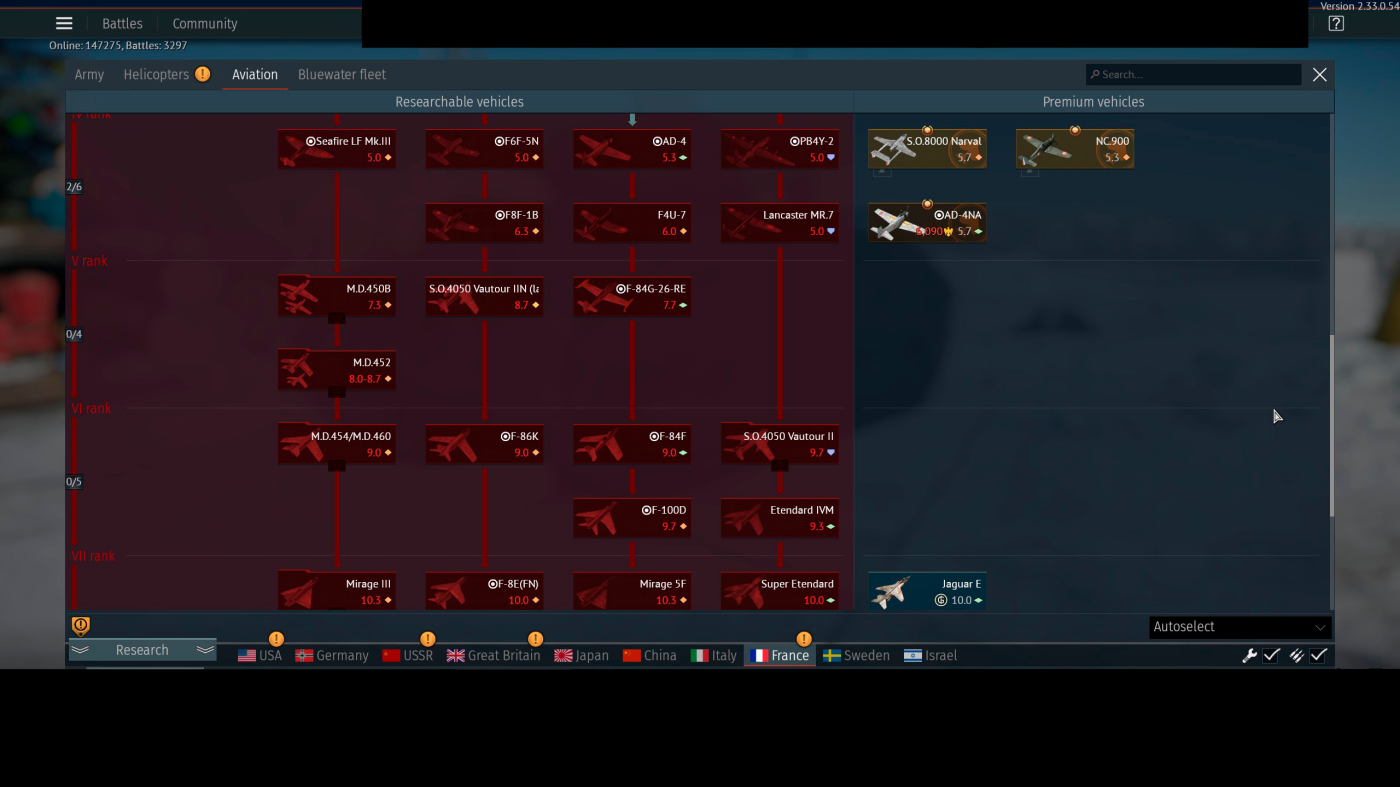
Task: Click the "Online: 147275, Battles: 3297" status text
Action: tap(118, 46)
